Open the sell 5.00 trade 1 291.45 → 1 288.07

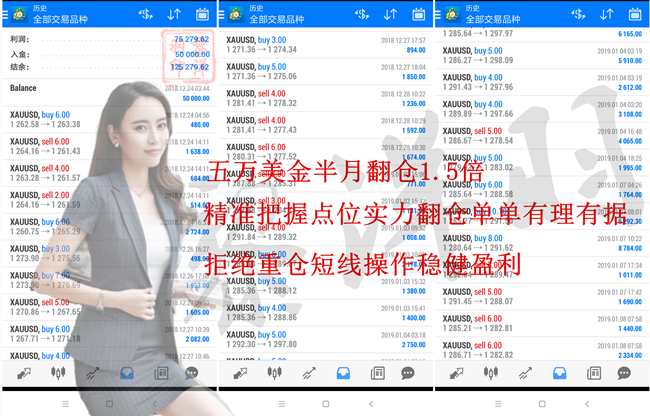point(542,297)
